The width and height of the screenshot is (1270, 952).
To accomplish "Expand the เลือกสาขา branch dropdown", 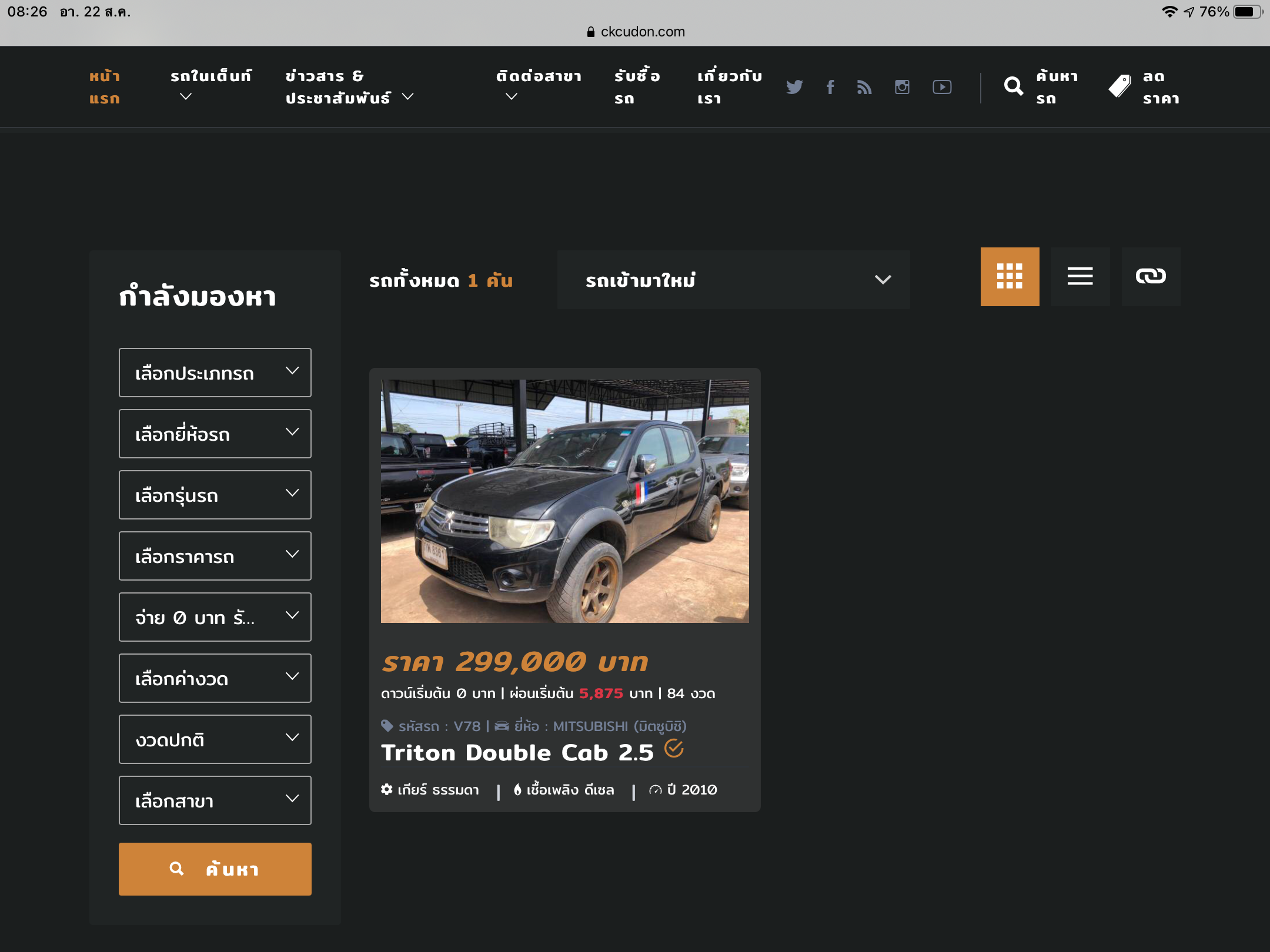I will [215, 800].
